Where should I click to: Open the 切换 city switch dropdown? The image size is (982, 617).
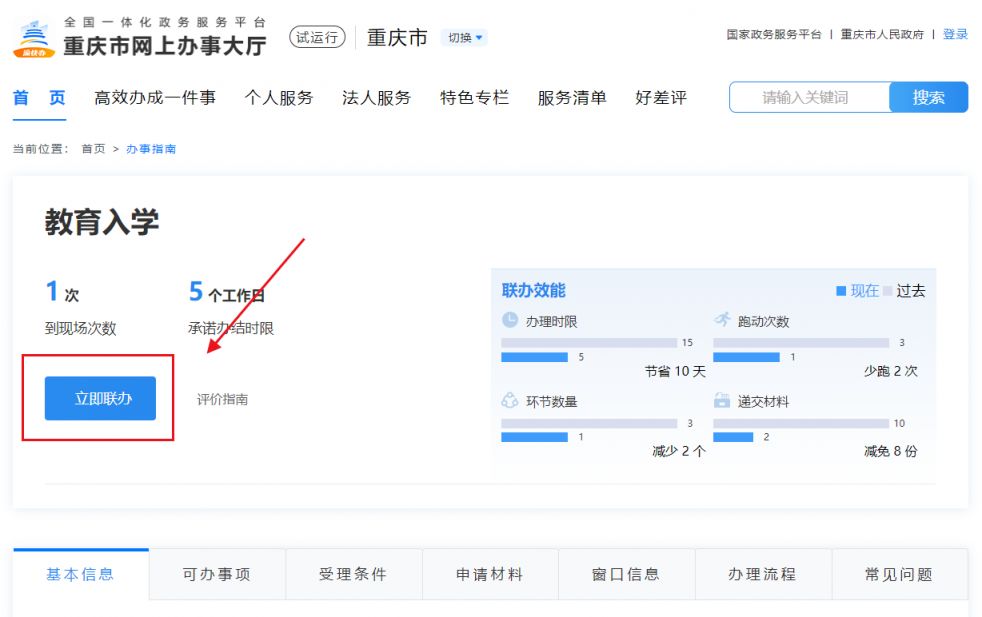click(465, 38)
